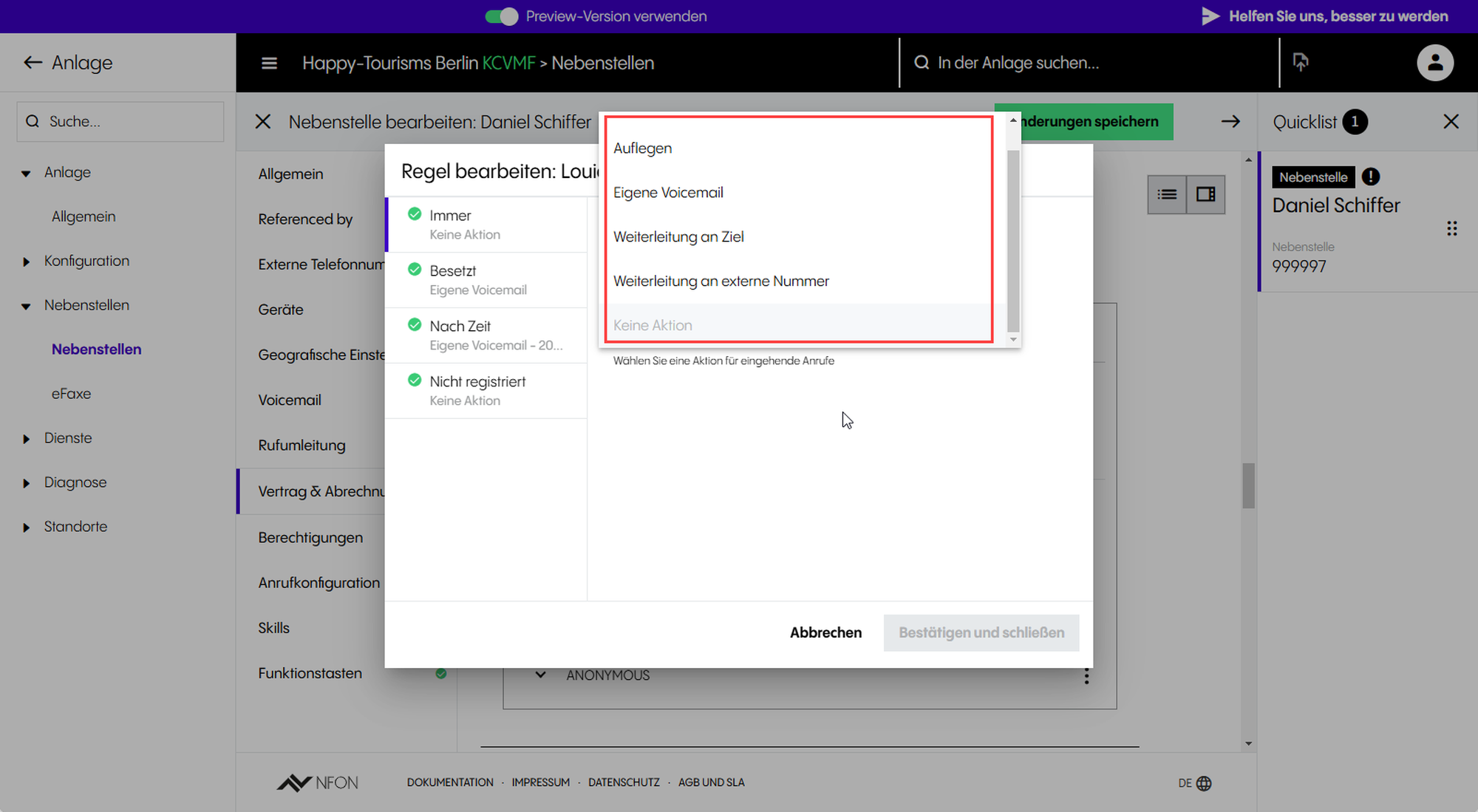
Task: Expand the Konfiguration tree node
Action: click(27, 262)
